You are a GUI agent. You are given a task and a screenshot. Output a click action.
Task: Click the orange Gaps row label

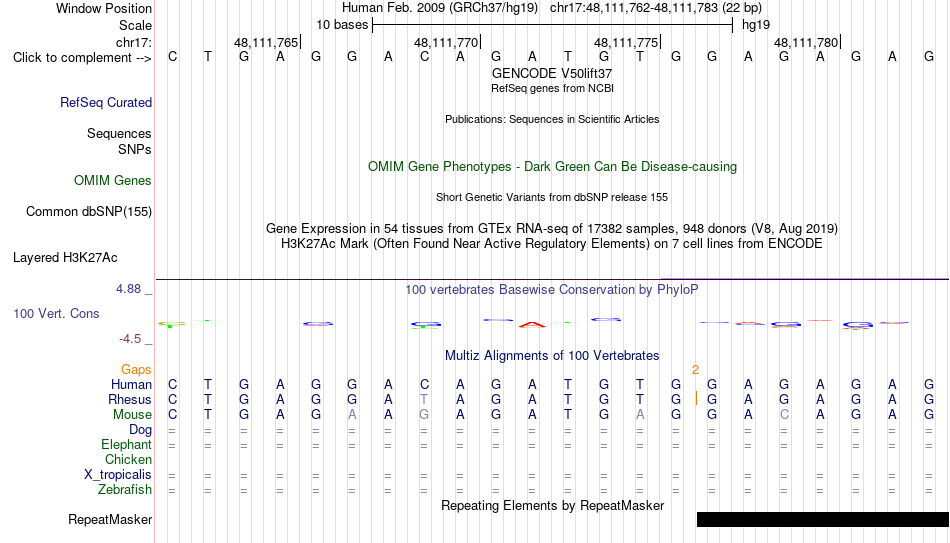136,370
